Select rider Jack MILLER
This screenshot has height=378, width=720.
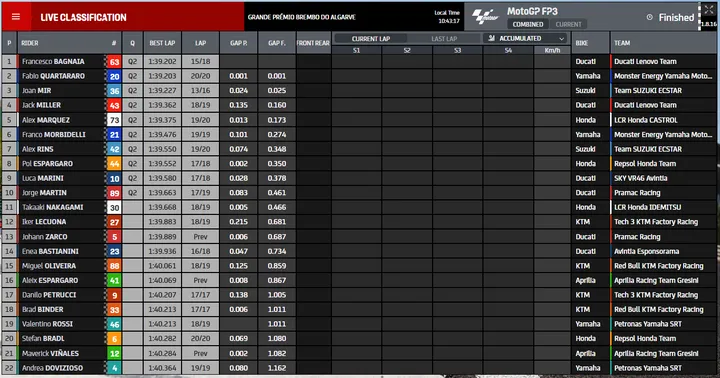pos(41,105)
